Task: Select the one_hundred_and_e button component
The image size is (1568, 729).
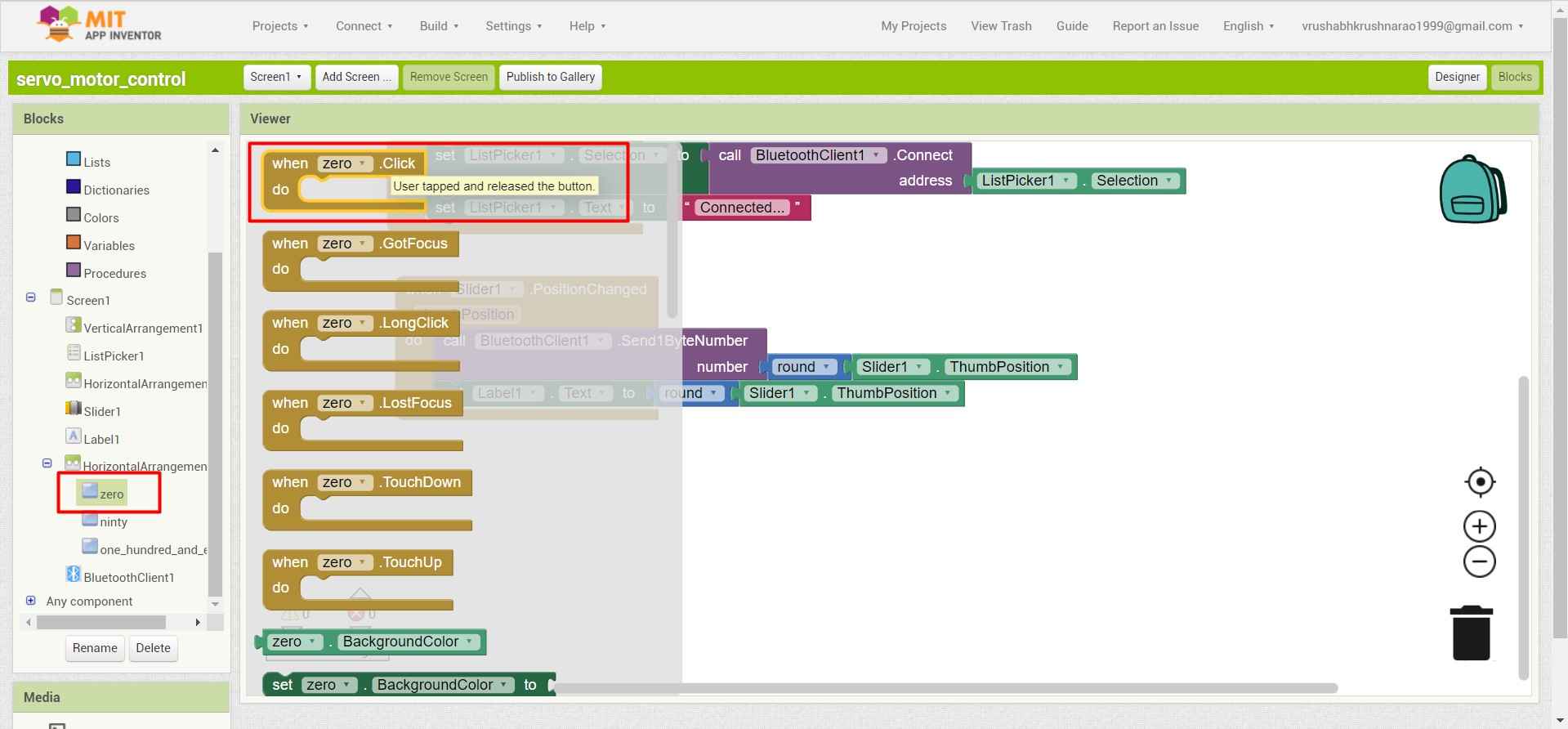Action: [144, 548]
